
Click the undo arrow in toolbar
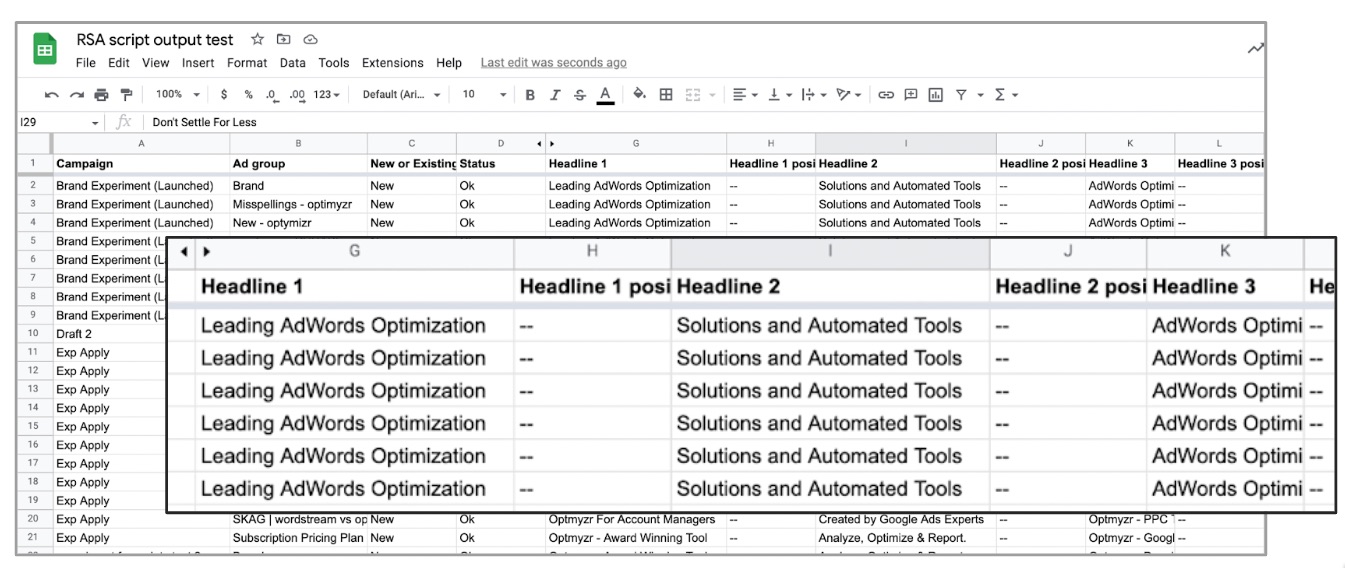pos(52,95)
